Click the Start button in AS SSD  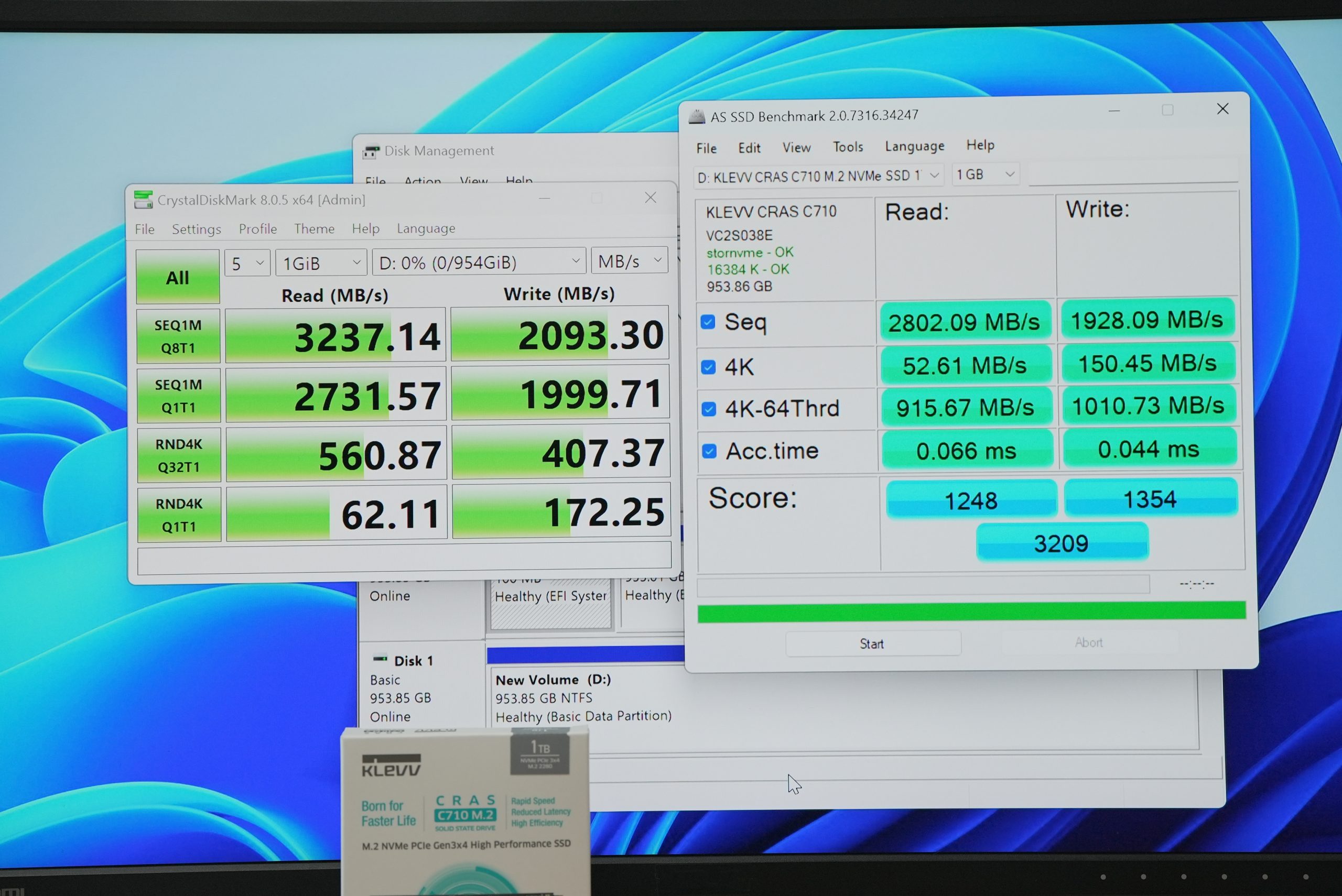click(x=873, y=643)
